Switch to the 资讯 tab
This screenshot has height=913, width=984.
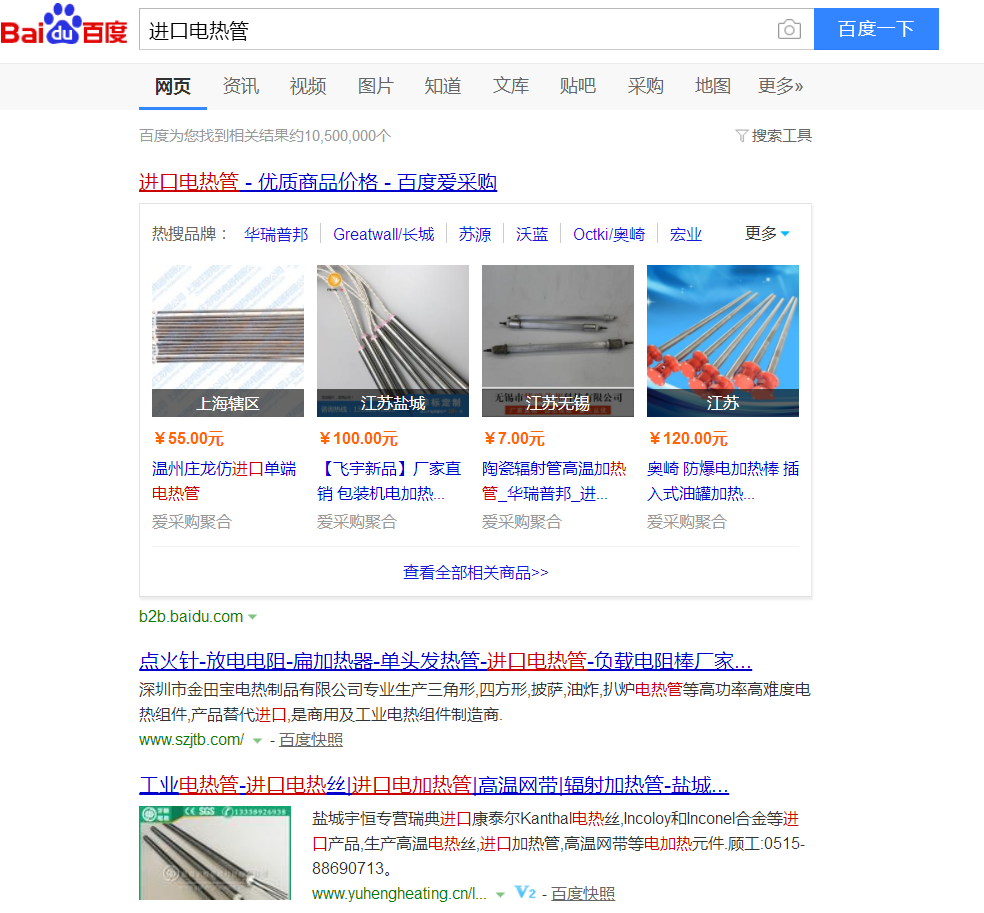click(241, 86)
